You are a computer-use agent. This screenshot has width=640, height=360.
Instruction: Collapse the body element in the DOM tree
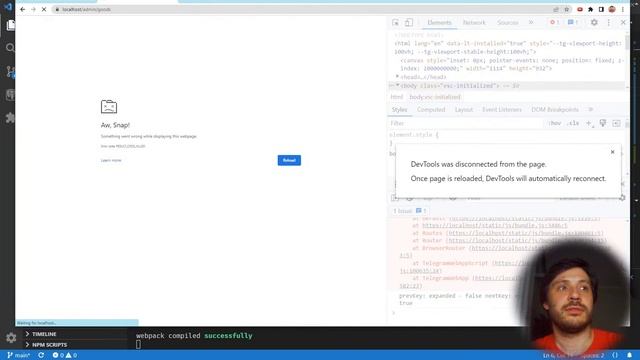[x=398, y=86]
